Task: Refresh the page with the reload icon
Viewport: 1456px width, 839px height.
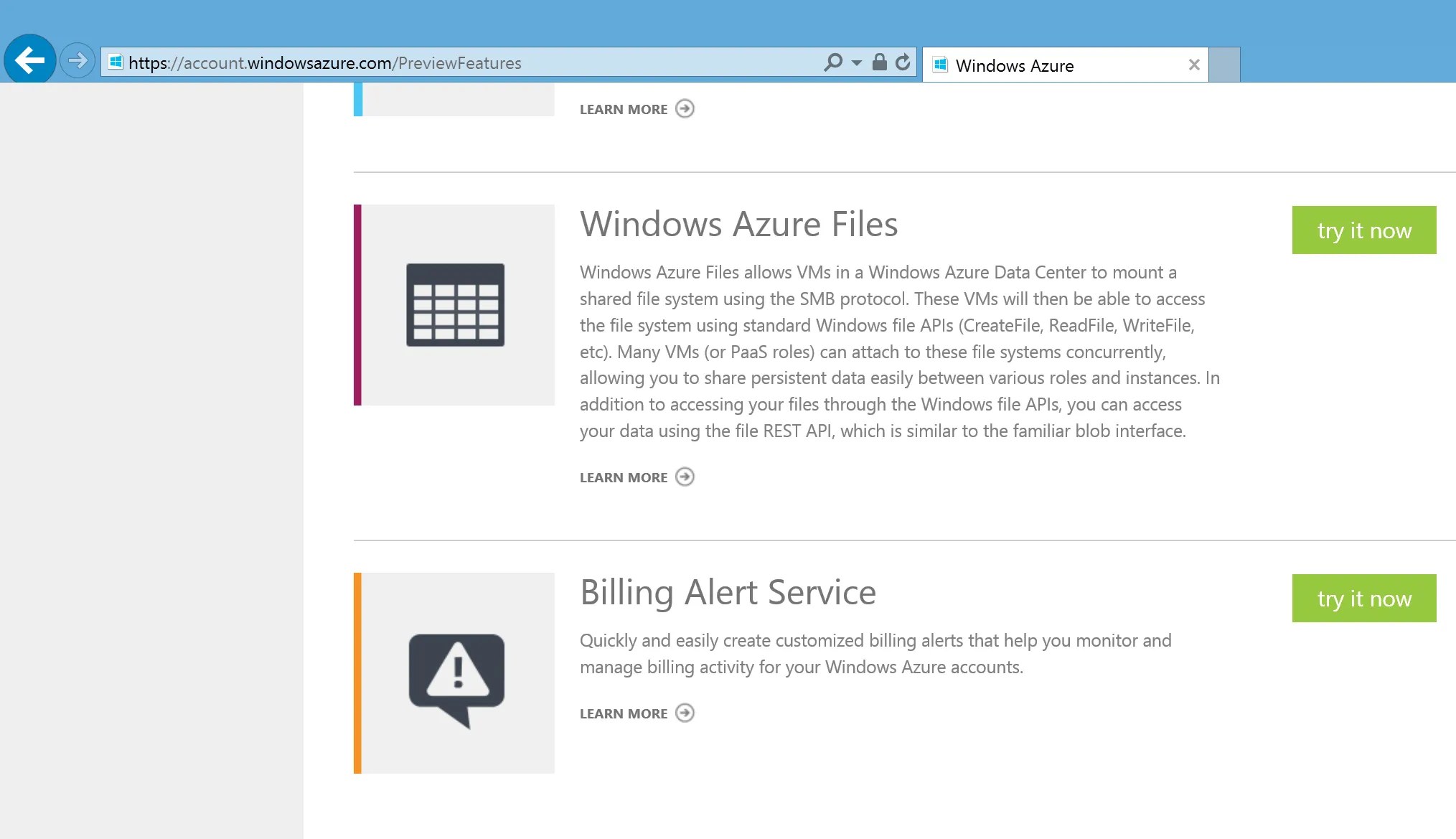Action: point(903,62)
